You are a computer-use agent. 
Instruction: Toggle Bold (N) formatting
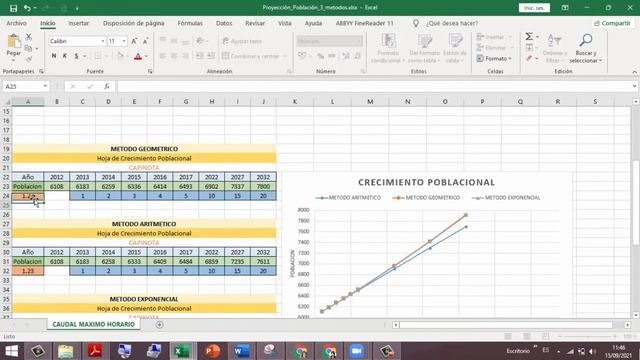[54, 56]
